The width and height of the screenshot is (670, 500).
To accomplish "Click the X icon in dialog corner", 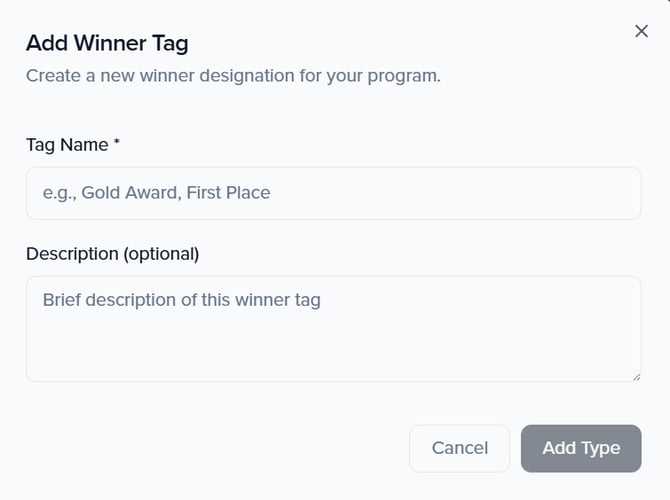I will (x=641, y=31).
